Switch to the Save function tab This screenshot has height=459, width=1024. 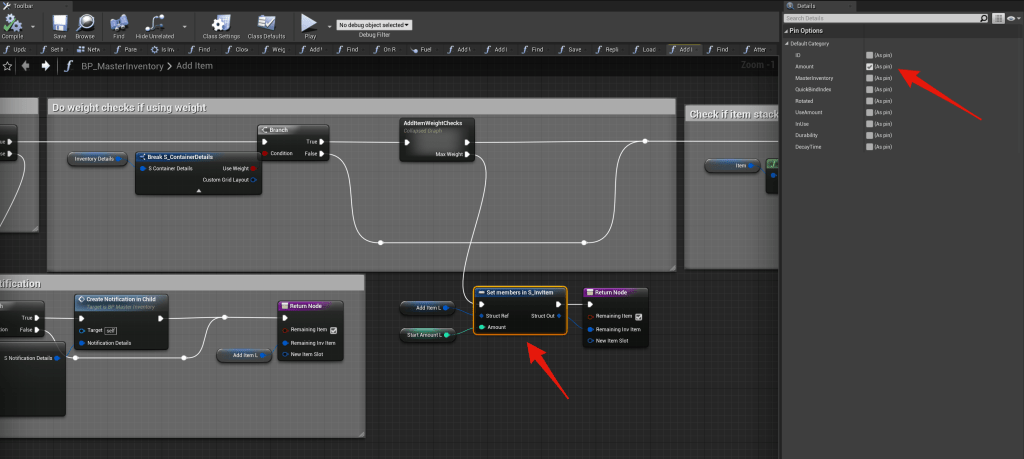point(570,49)
